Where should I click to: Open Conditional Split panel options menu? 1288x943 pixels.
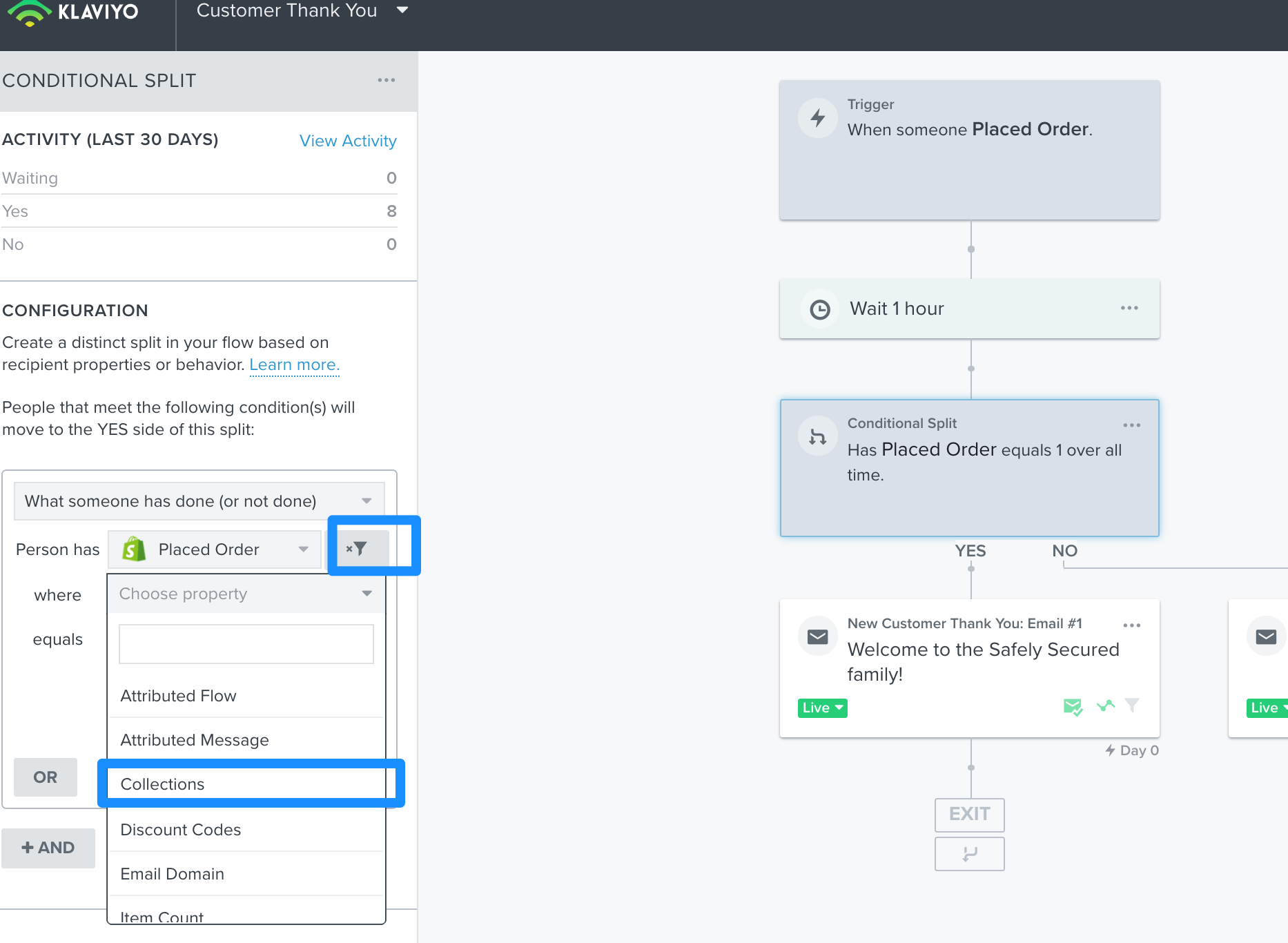tap(387, 81)
